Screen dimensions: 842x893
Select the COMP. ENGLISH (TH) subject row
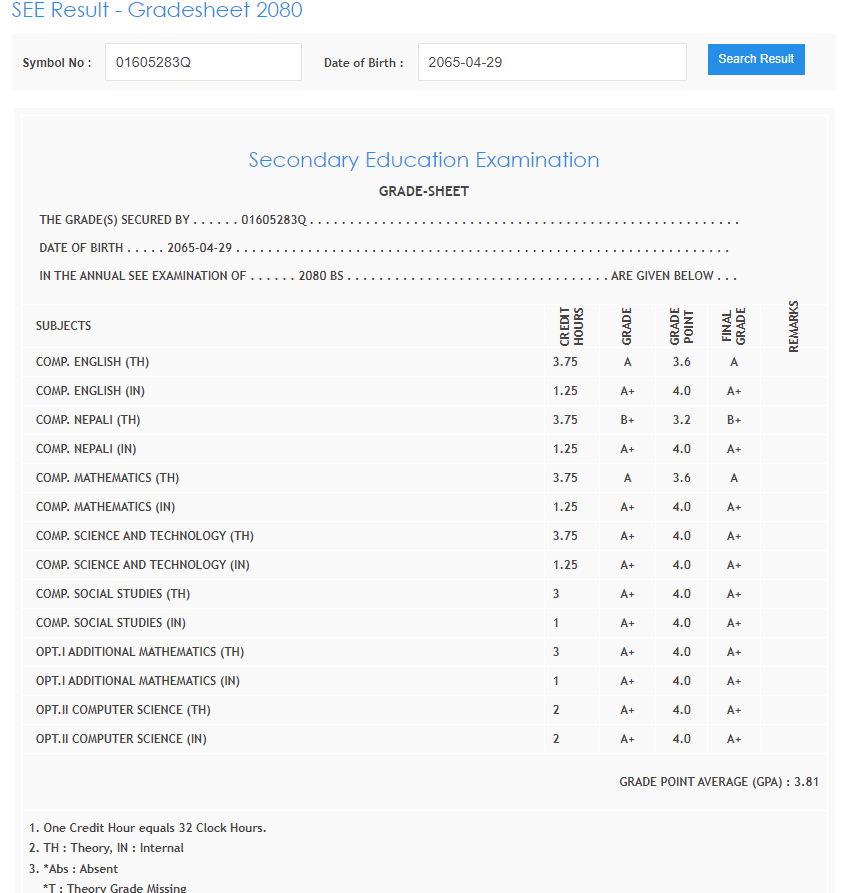(x=92, y=362)
